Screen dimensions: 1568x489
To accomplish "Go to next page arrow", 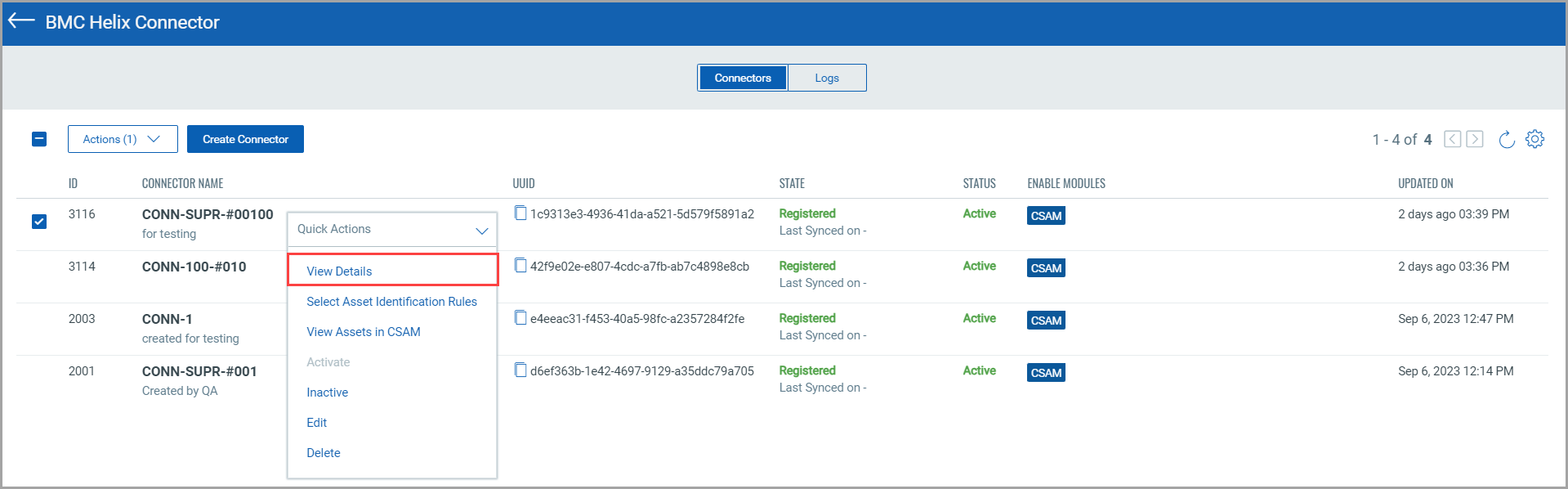I will [1475, 139].
